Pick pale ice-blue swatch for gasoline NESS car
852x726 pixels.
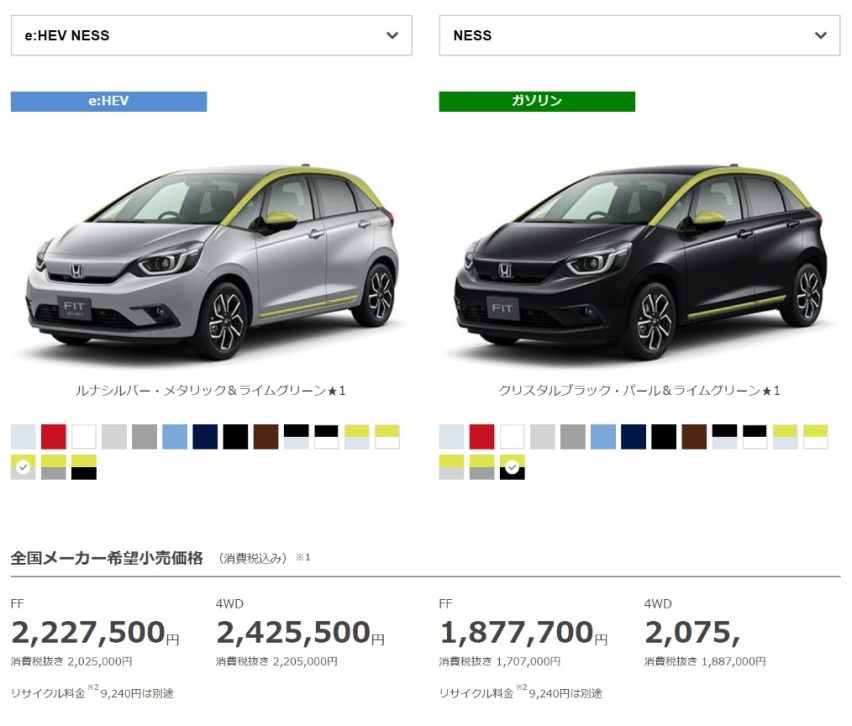tap(452, 437)
